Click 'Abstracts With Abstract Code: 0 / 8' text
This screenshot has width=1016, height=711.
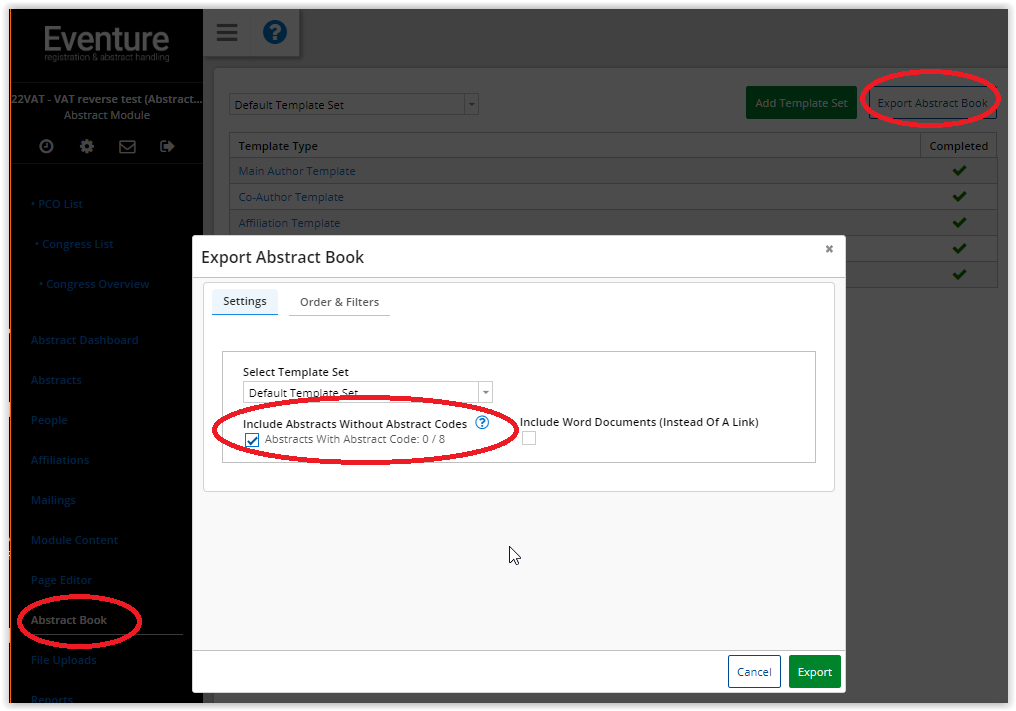click(x=354, y=439)
